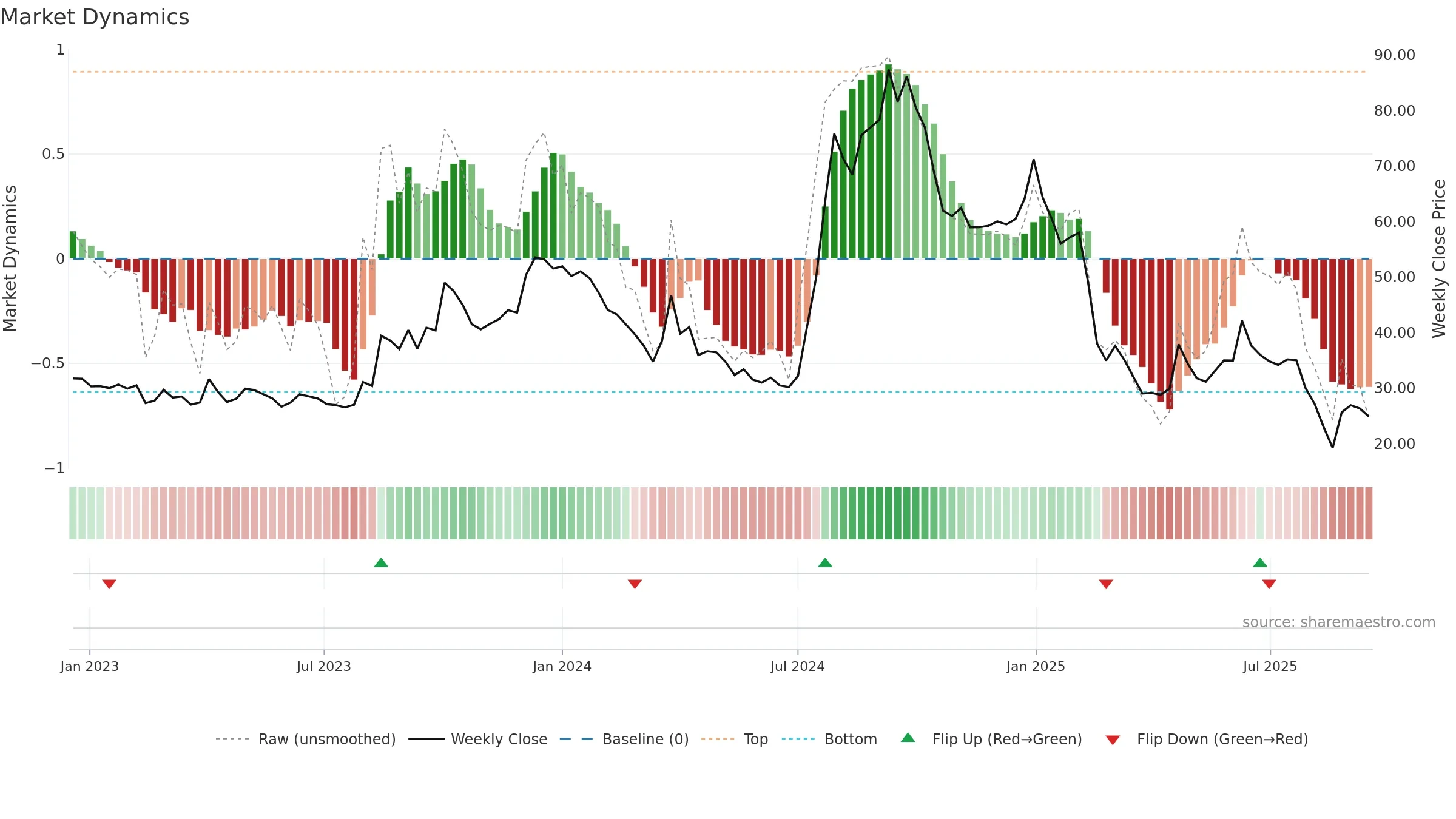Click the Jan 2024 axis label
1456x819 pixels.
562,666
